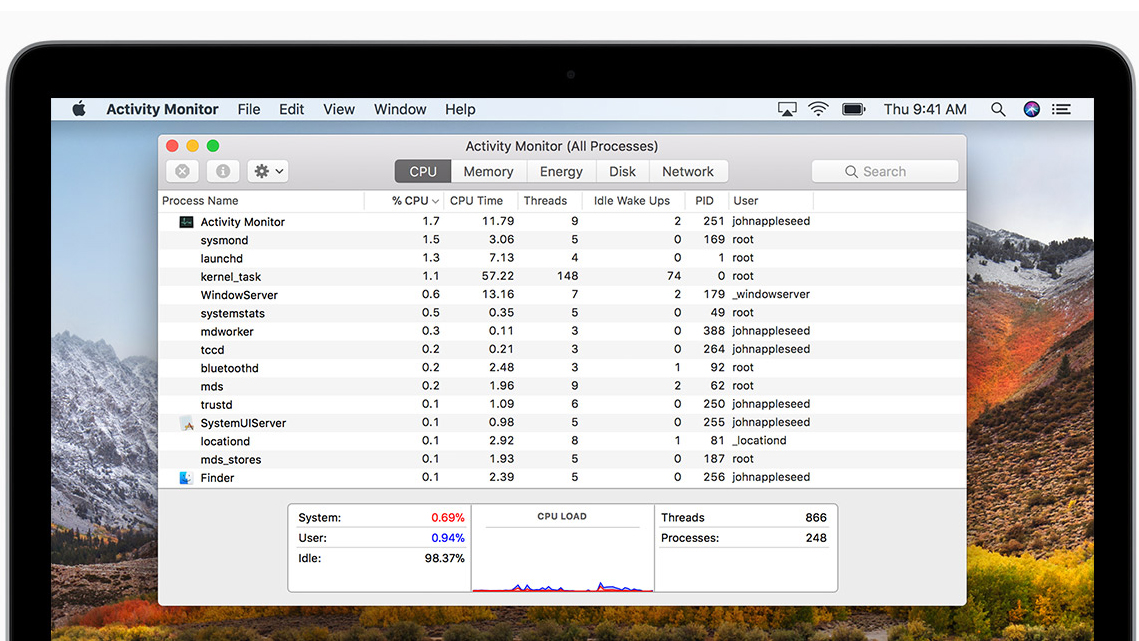Select the mds process name
The height and width of the screenshot is (641, 1139).
pos(211,387)
